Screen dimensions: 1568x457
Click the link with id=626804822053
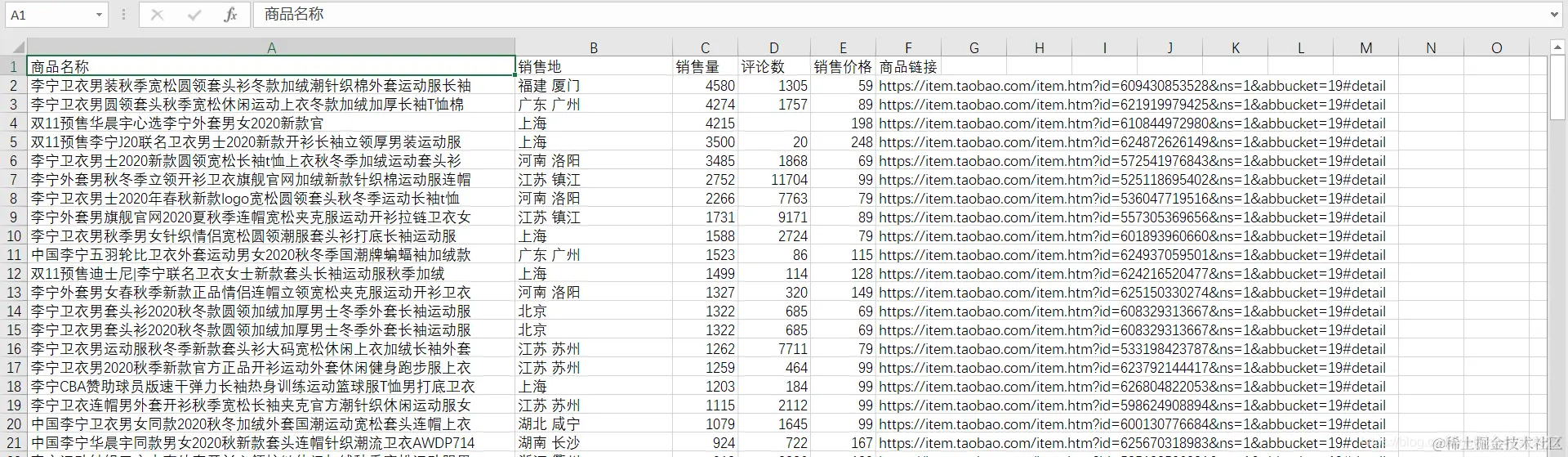(1132, 386)
